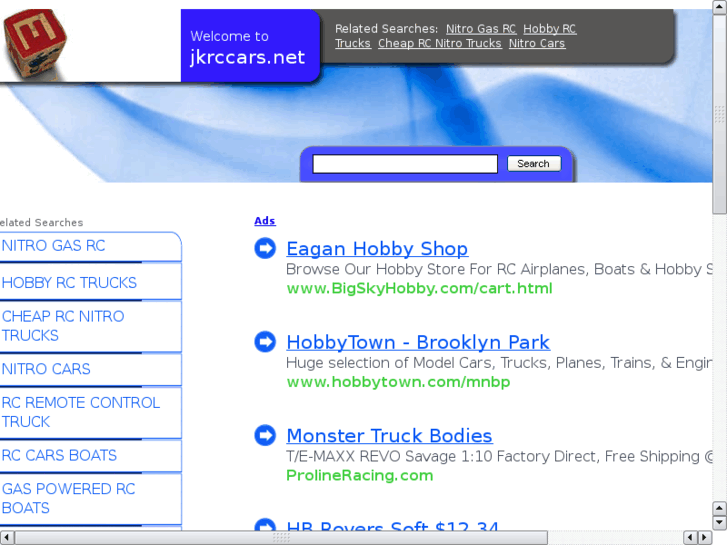Select GAS POWERED RC BOATS in sidebar

click(68, 498)
